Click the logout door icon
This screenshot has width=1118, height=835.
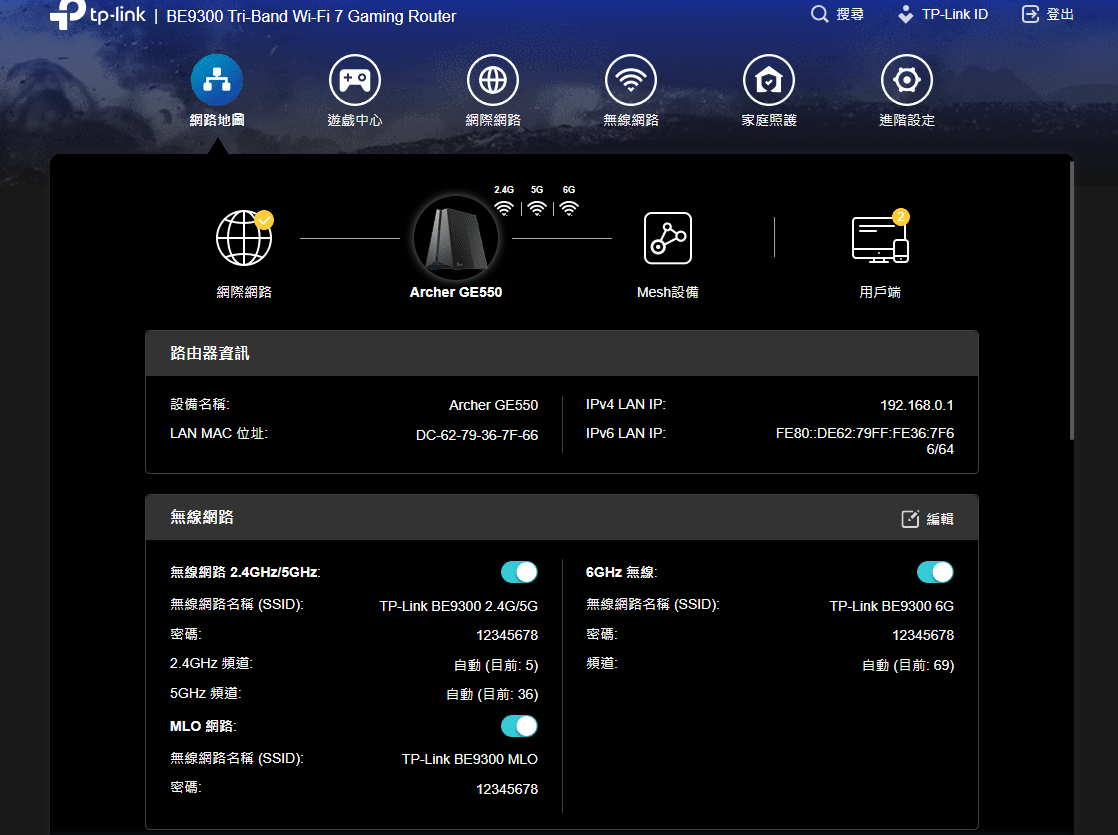point(1030,14)
